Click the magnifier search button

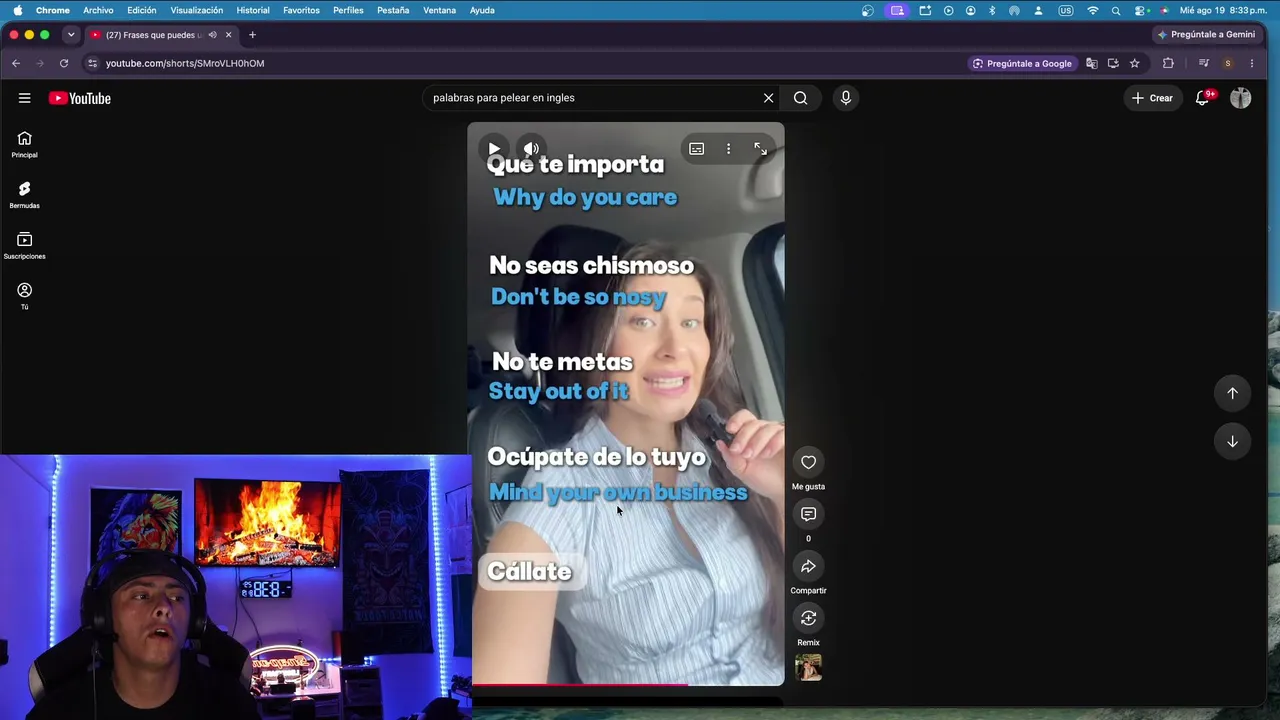point(800,98)
